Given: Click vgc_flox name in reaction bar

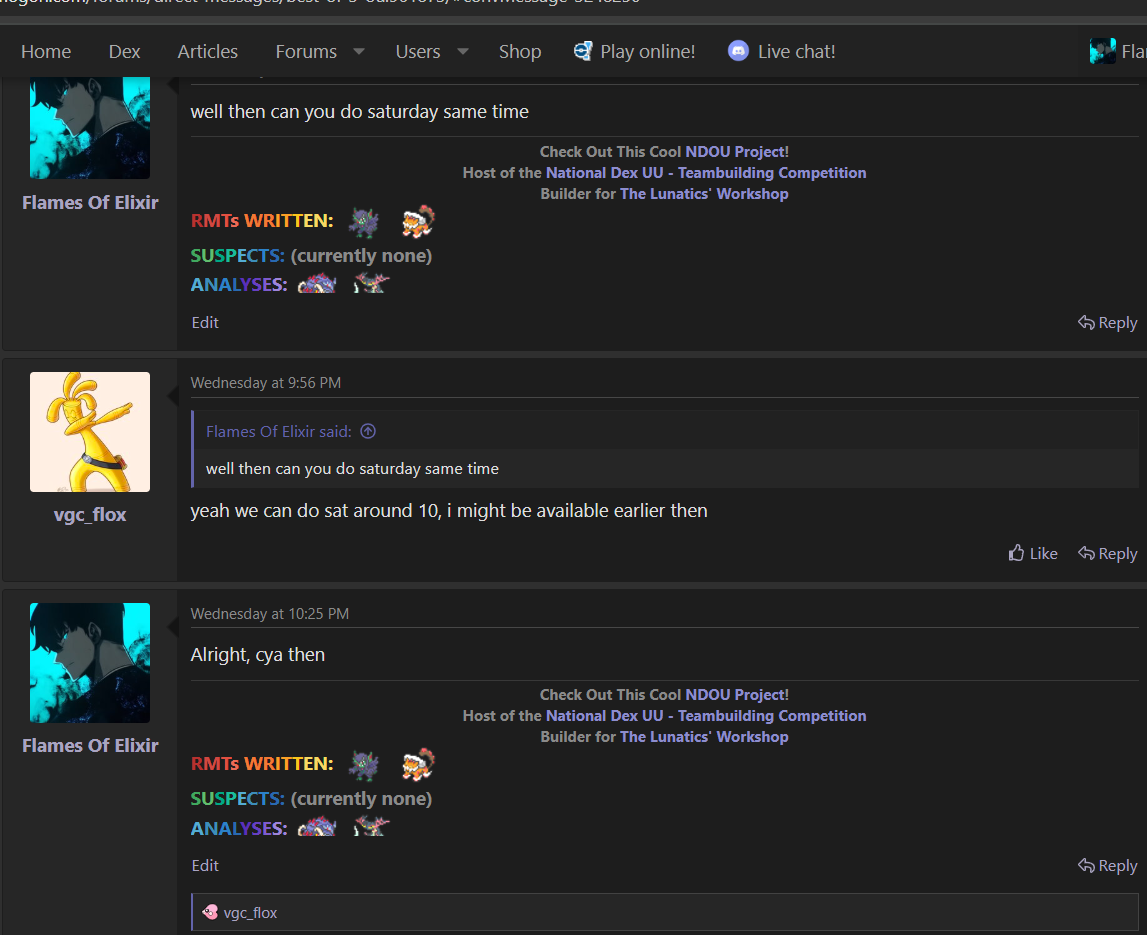Looking at the screenshot, I should pyautogui.click(x=250, y=912).
